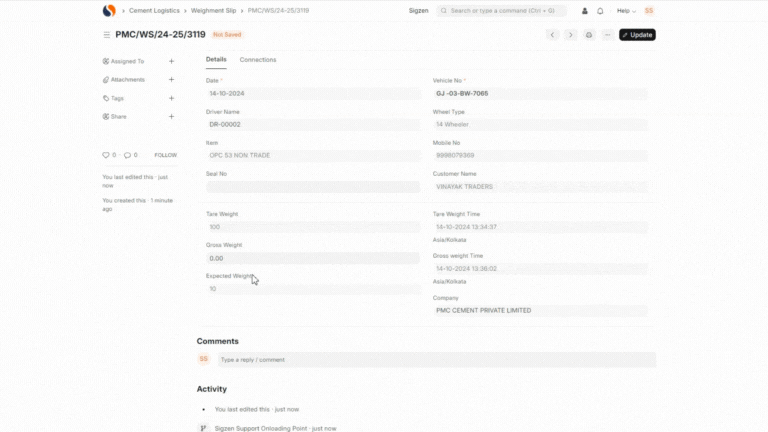Expand the three-dots more options menu

click(x=607, y=35)
